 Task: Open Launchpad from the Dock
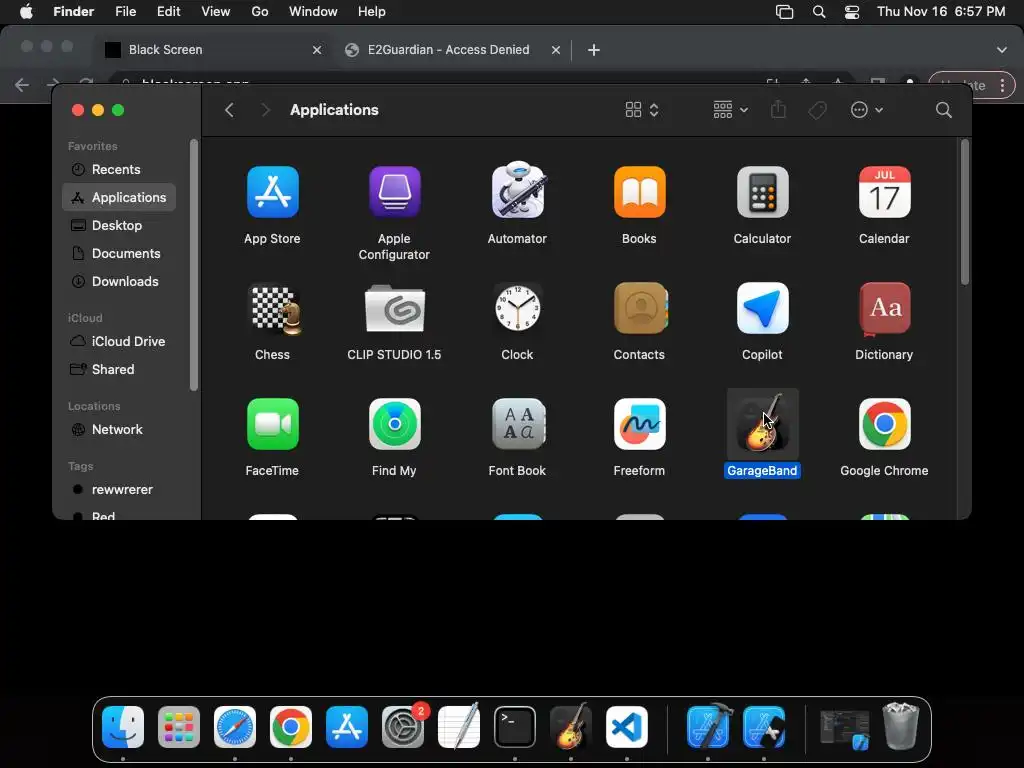tap(179, 727)
